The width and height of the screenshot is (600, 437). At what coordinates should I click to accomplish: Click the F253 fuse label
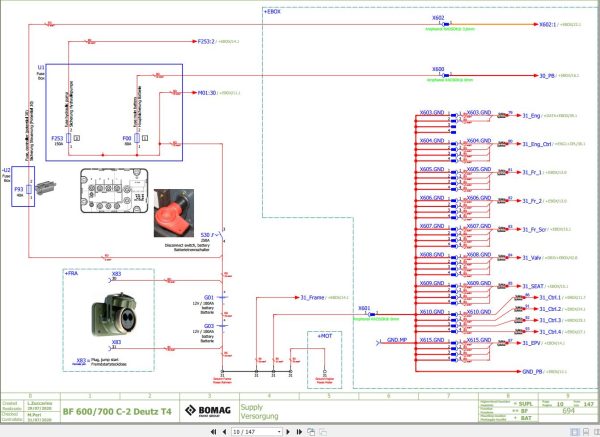[x=57, y=138]
